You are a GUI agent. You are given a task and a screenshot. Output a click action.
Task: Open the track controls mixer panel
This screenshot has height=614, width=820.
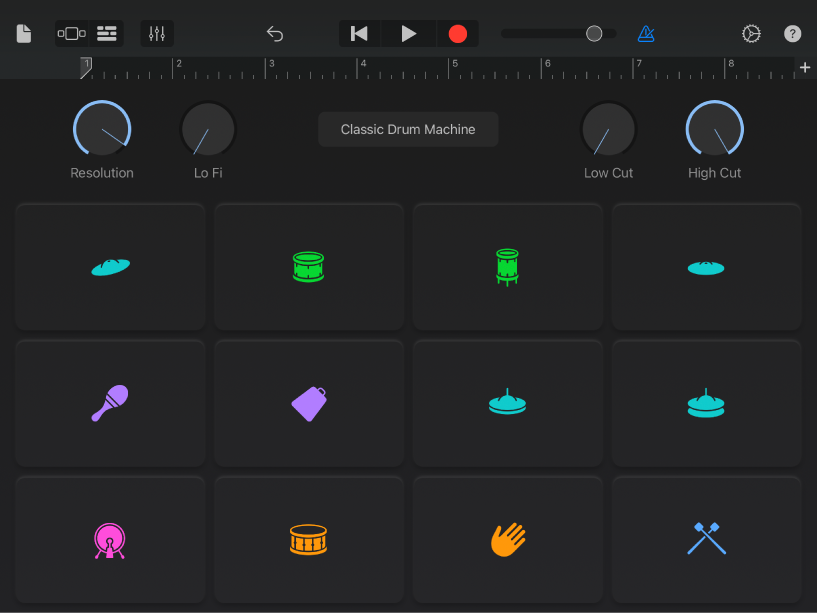click(x=156, y=33)
